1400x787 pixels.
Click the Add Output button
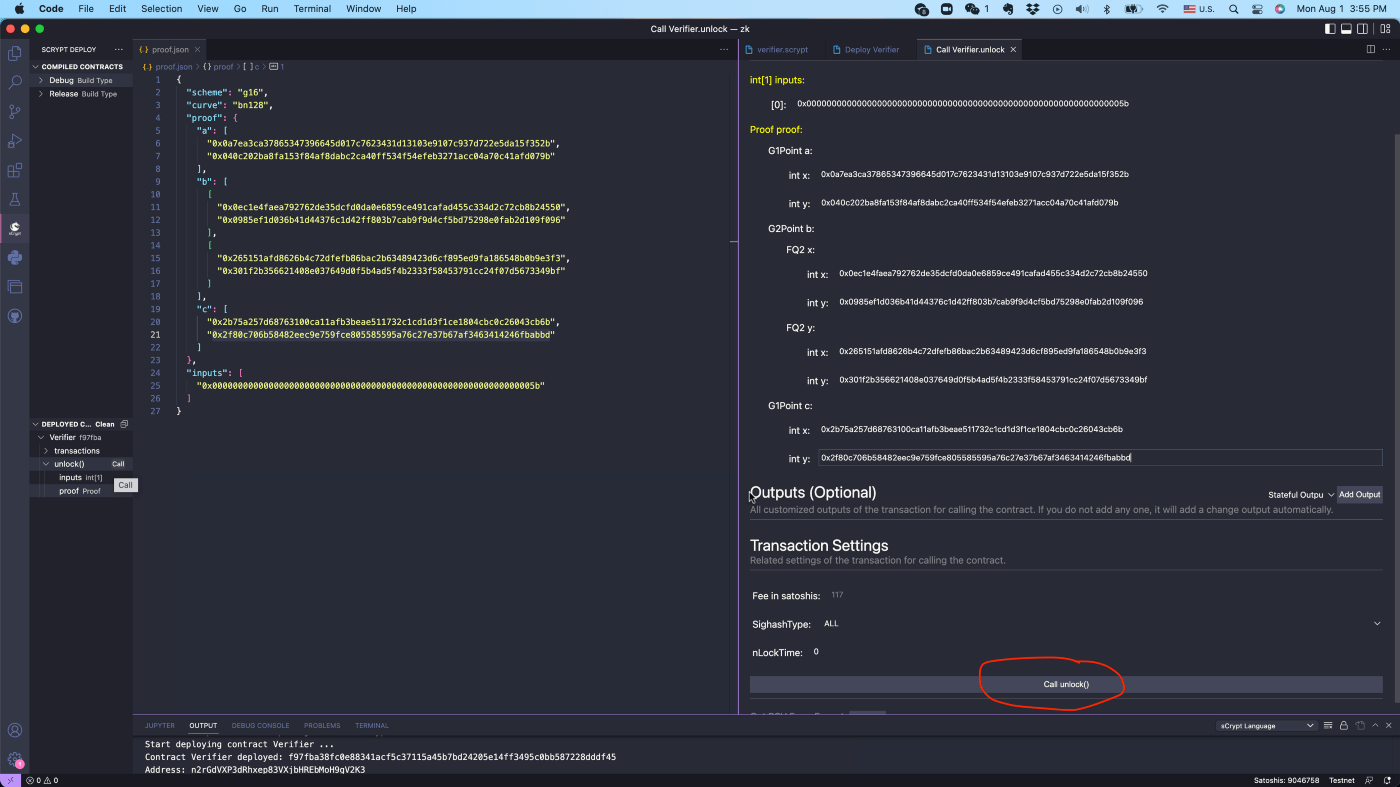pyautogui.click(x=1360, y=495)
